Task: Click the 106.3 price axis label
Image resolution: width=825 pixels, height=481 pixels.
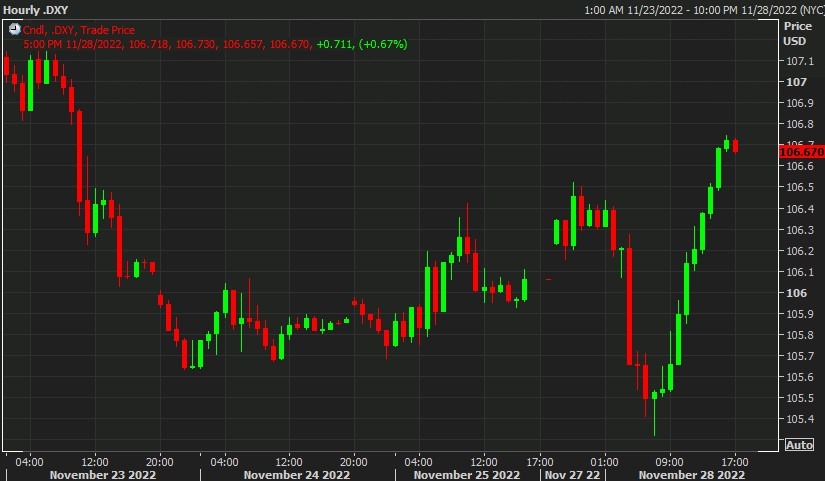Action: [x=799, y=230]
